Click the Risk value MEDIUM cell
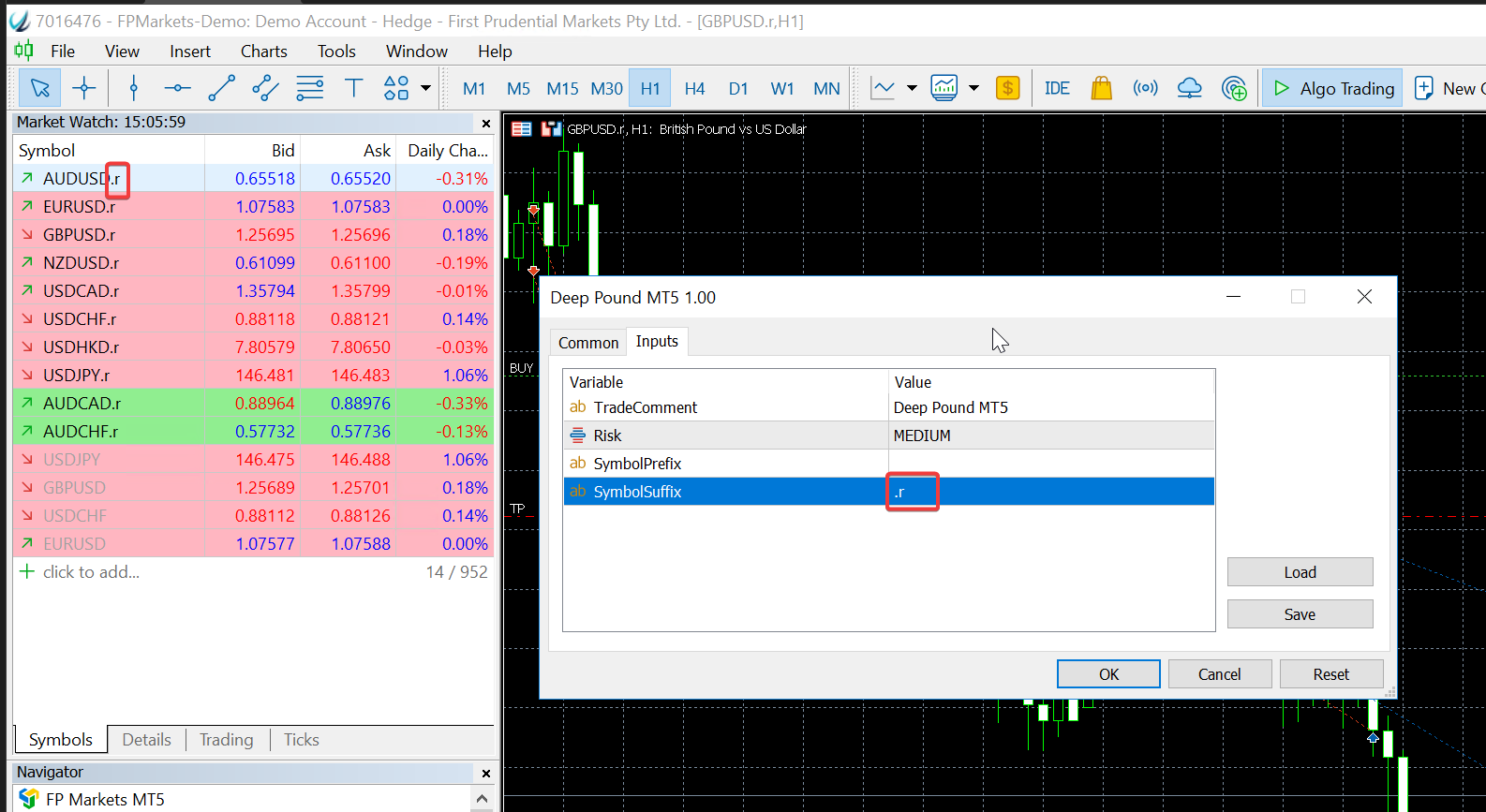This screenshot has width=1486, height=812. pos(1051,436)
